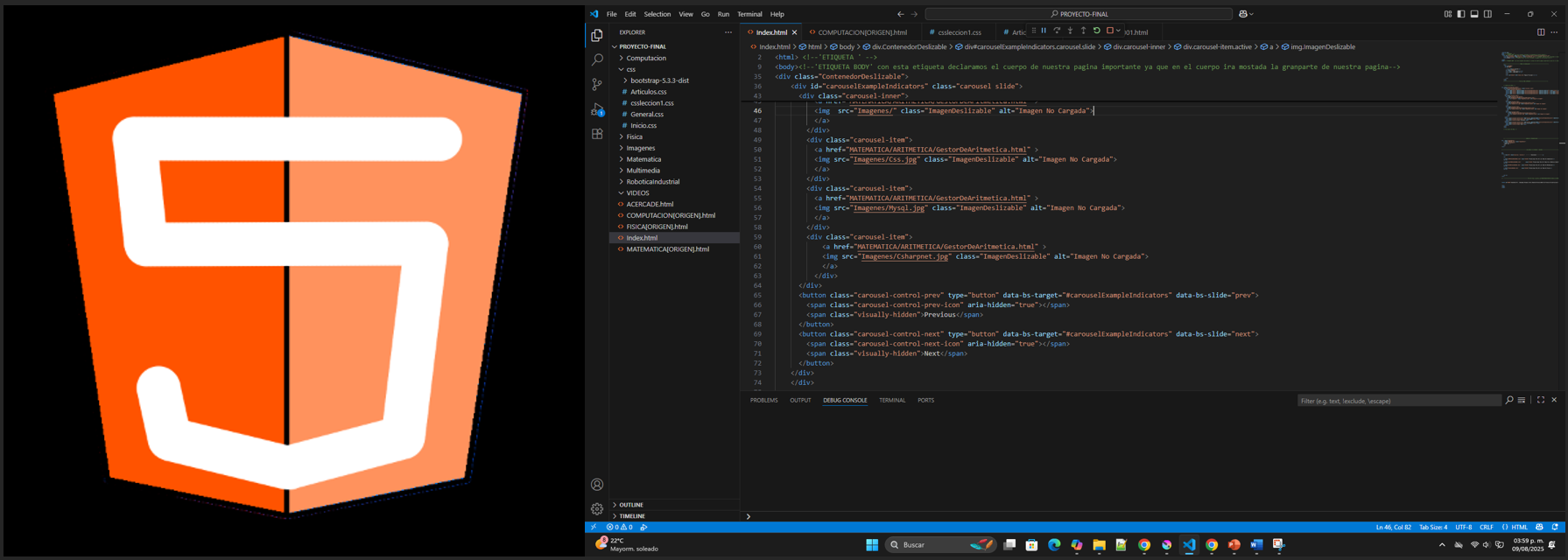This screenshot has width=1568, height=560.
Task: Click the debug Step Over icon
Action: click(x=1057, y=31)
